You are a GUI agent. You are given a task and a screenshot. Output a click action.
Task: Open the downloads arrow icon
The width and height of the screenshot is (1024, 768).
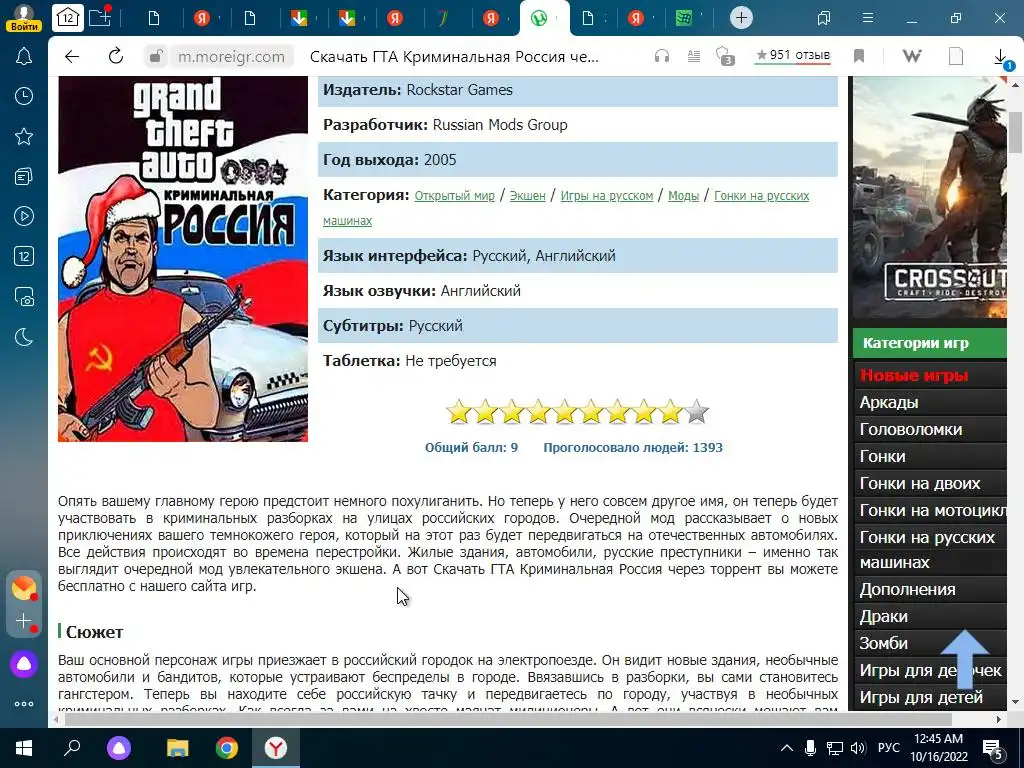[1001, 58]
